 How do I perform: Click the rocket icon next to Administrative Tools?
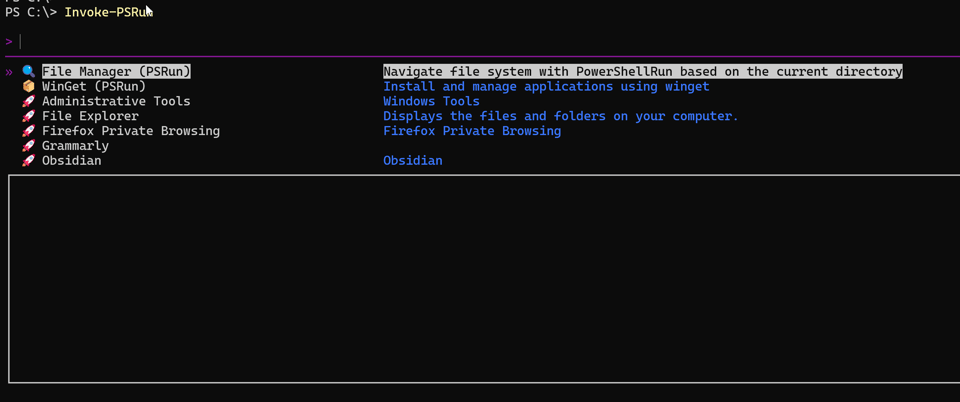click(28, 101)
